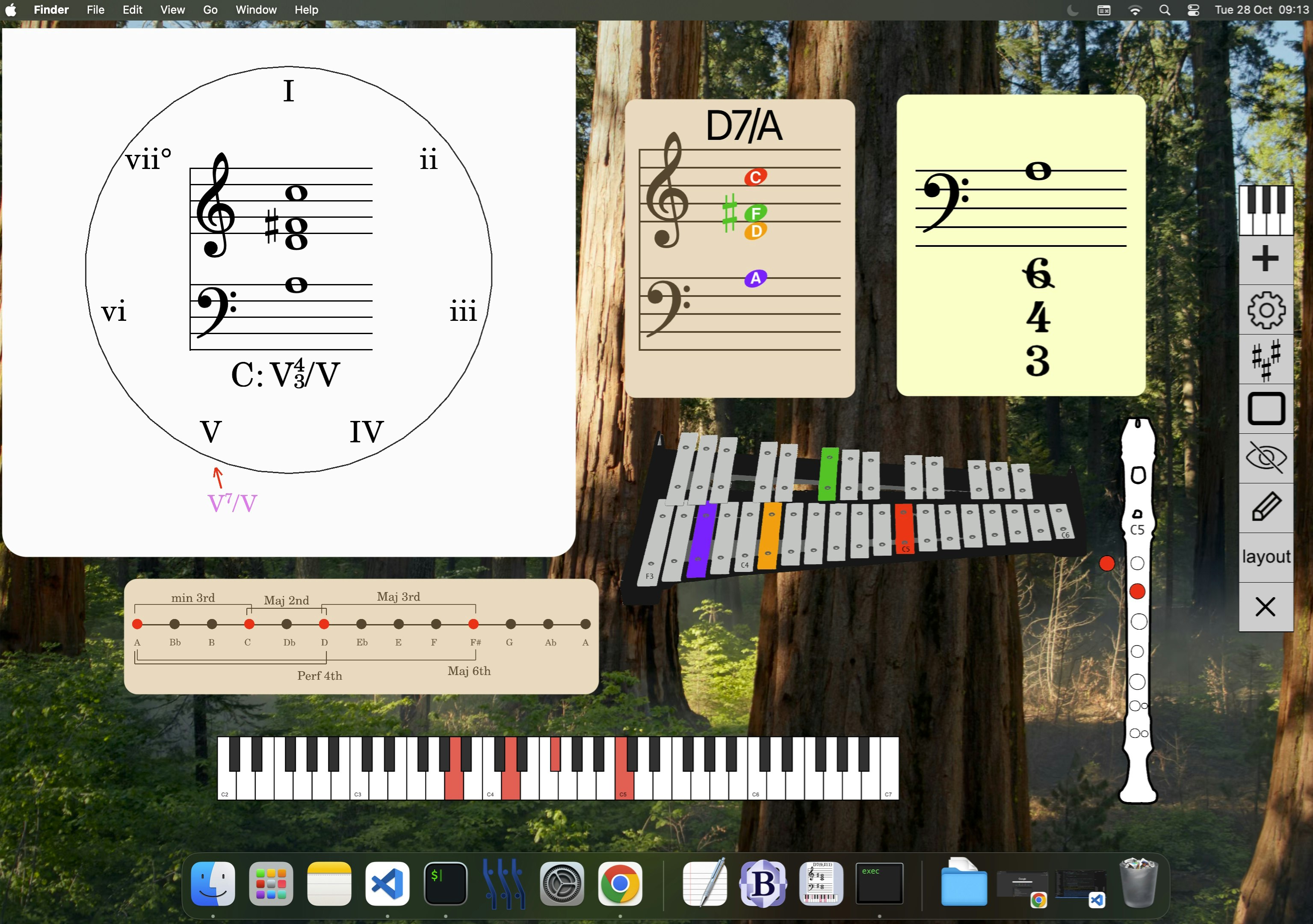The image size is (1313, 924).
Task: Click the frame outline icon in the sidebar
Action: point(1266,409)
